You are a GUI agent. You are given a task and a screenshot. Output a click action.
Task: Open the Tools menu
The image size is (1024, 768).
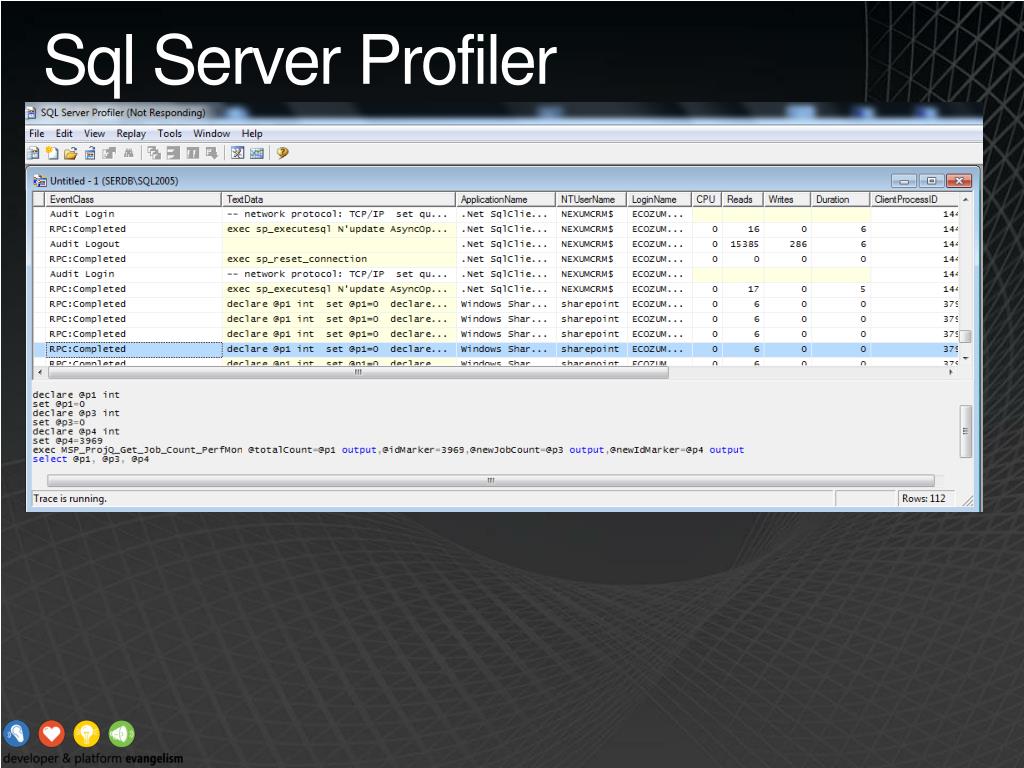170,133
